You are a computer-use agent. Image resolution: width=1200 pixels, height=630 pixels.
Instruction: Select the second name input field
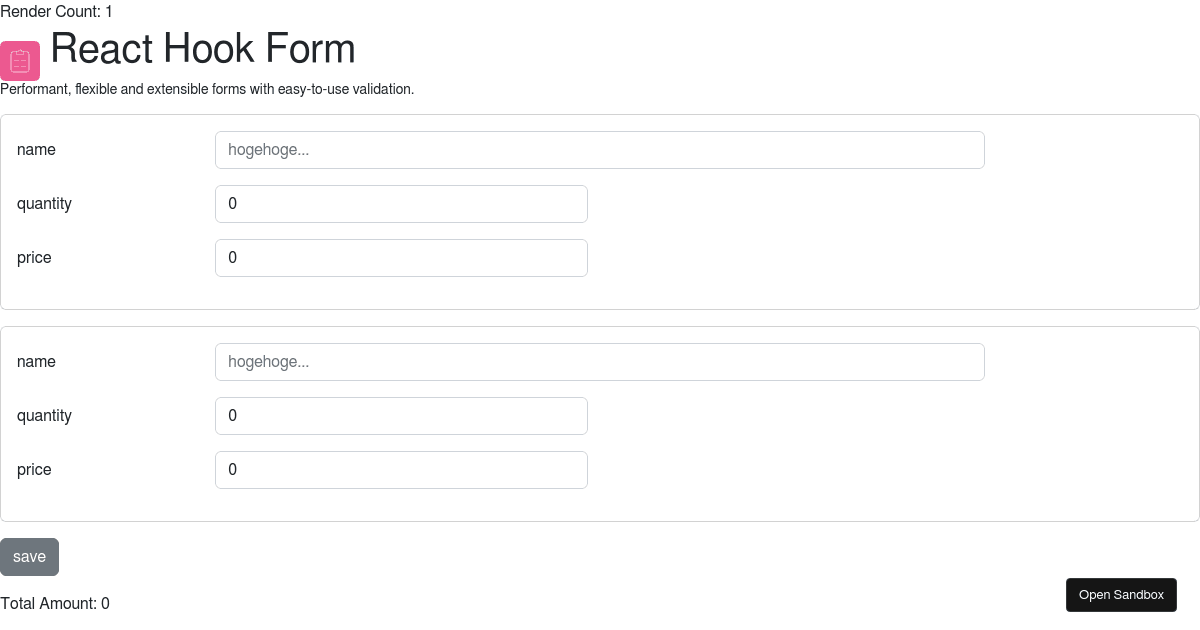600,362
